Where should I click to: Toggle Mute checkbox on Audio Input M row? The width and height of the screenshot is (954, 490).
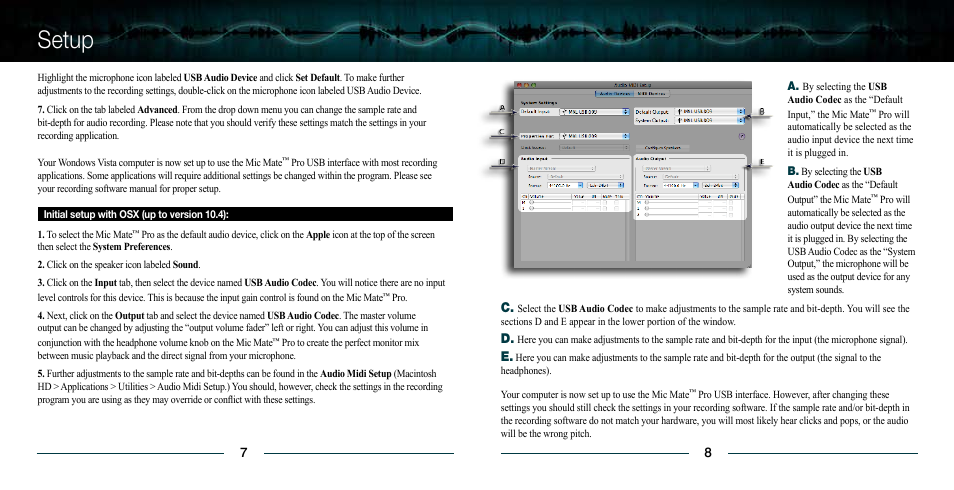[x=605, y=203]
